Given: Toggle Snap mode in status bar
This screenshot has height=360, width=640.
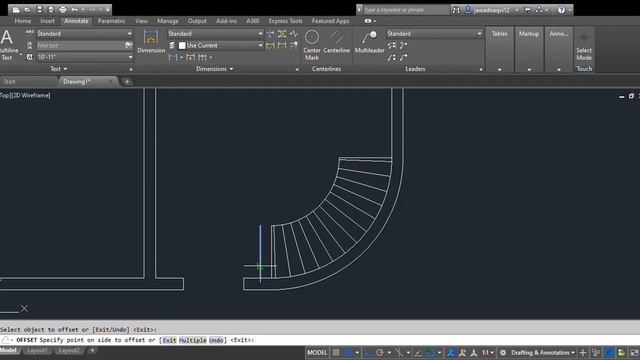Looking at the screenshot, I should coord(348,353).
